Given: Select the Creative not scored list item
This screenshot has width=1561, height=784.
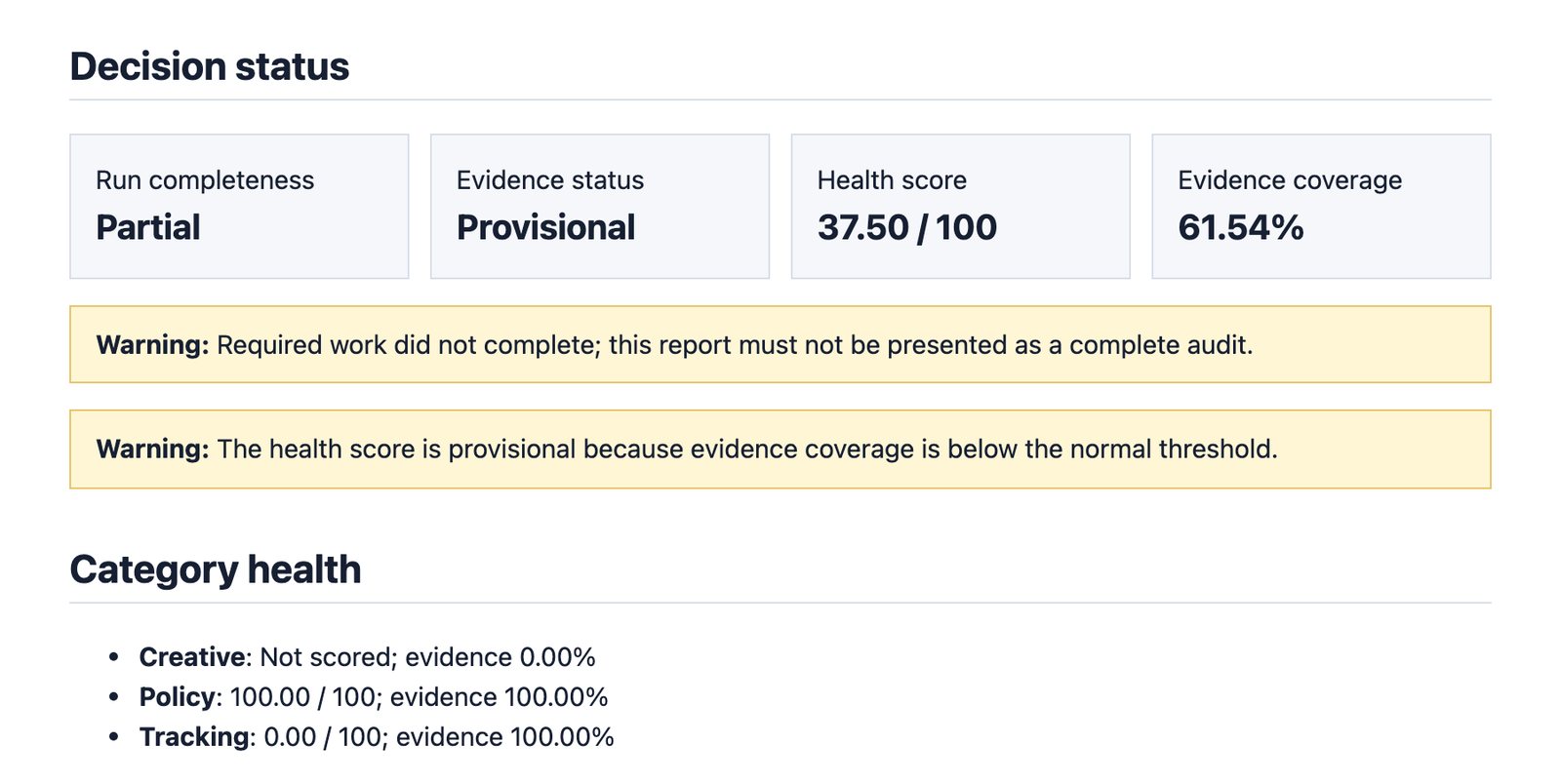Looking at the screenshot, I should 367,657.
